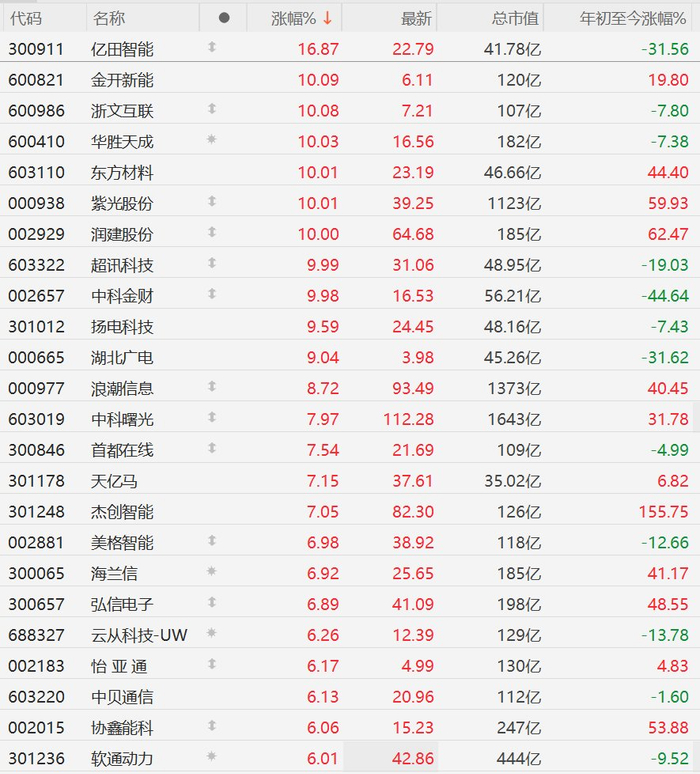The image size is (700, 774).
Task: Click latest price 112.28 for 中科曙光
Action: tap(408, 420)
